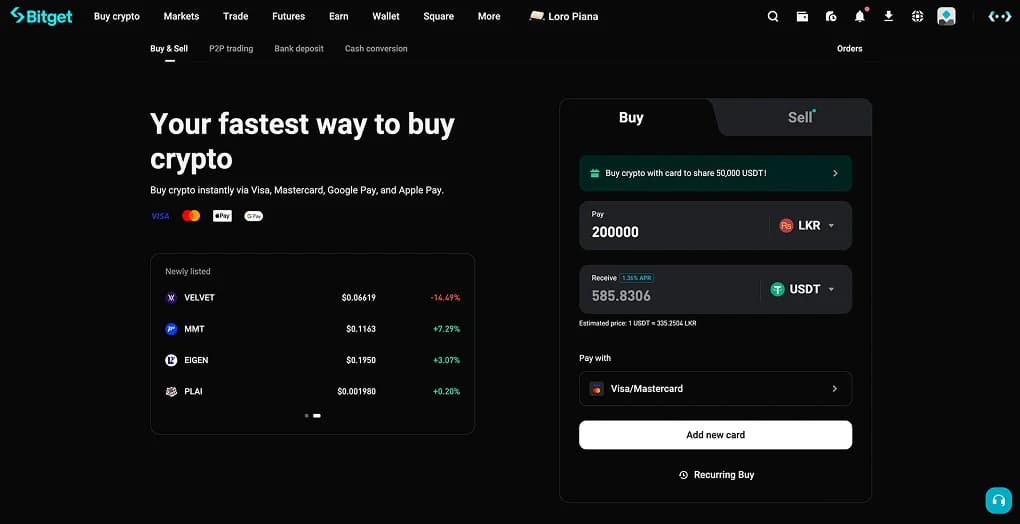Expand the Visa/Mastercard payment method selector

tap(715, 389)
